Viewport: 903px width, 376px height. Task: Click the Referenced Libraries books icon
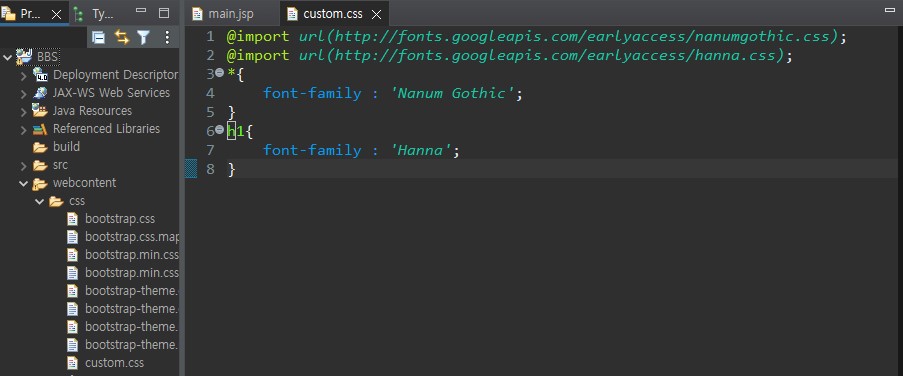click(40, 129)
